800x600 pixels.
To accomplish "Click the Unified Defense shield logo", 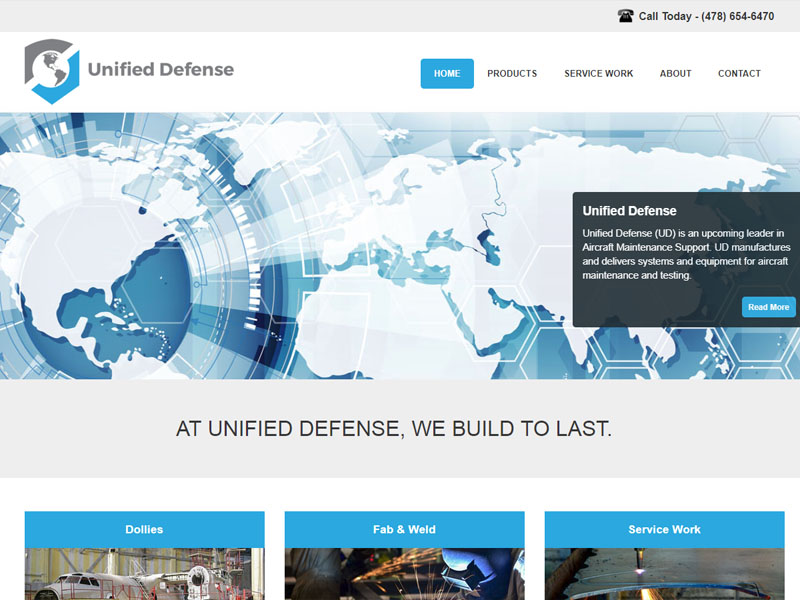I will (52, 71).
